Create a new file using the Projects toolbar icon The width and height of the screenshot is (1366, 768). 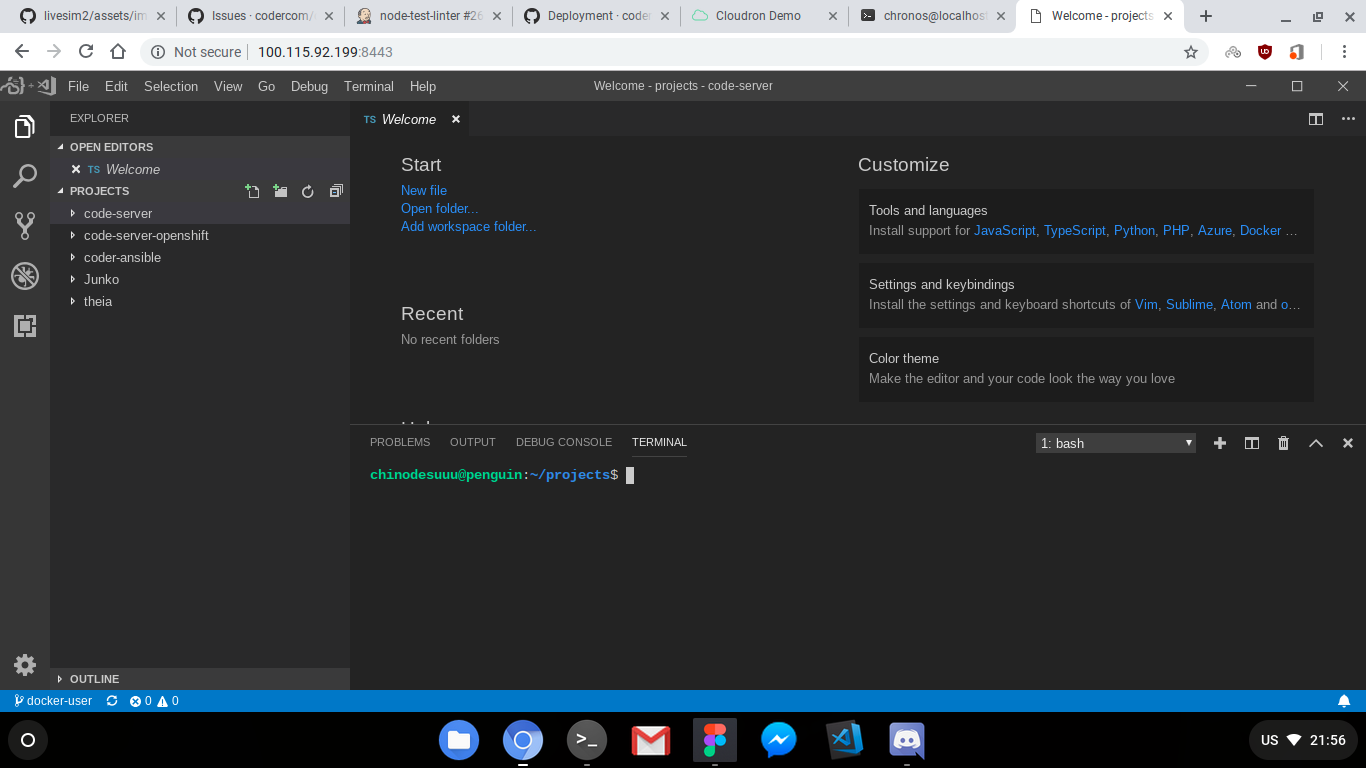click(252, 191)
